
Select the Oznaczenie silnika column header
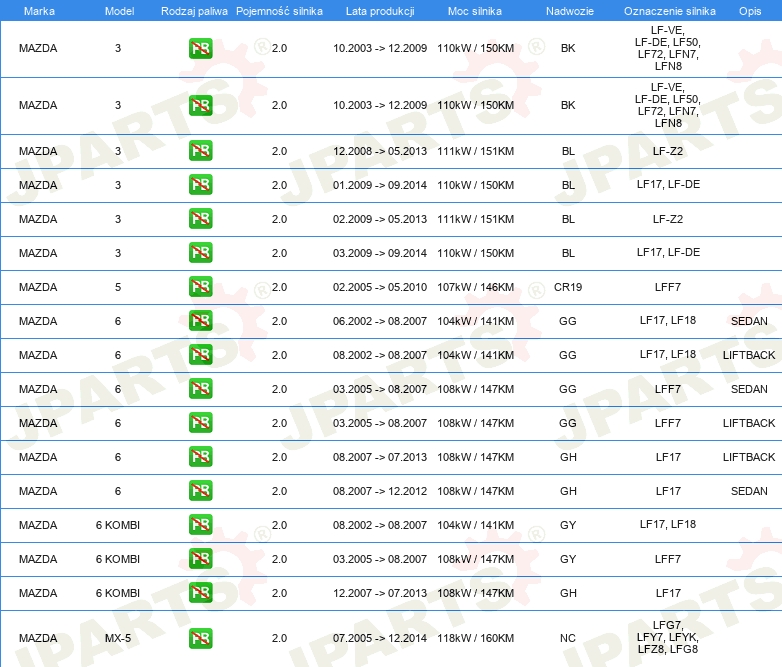(x=667, y=10)
